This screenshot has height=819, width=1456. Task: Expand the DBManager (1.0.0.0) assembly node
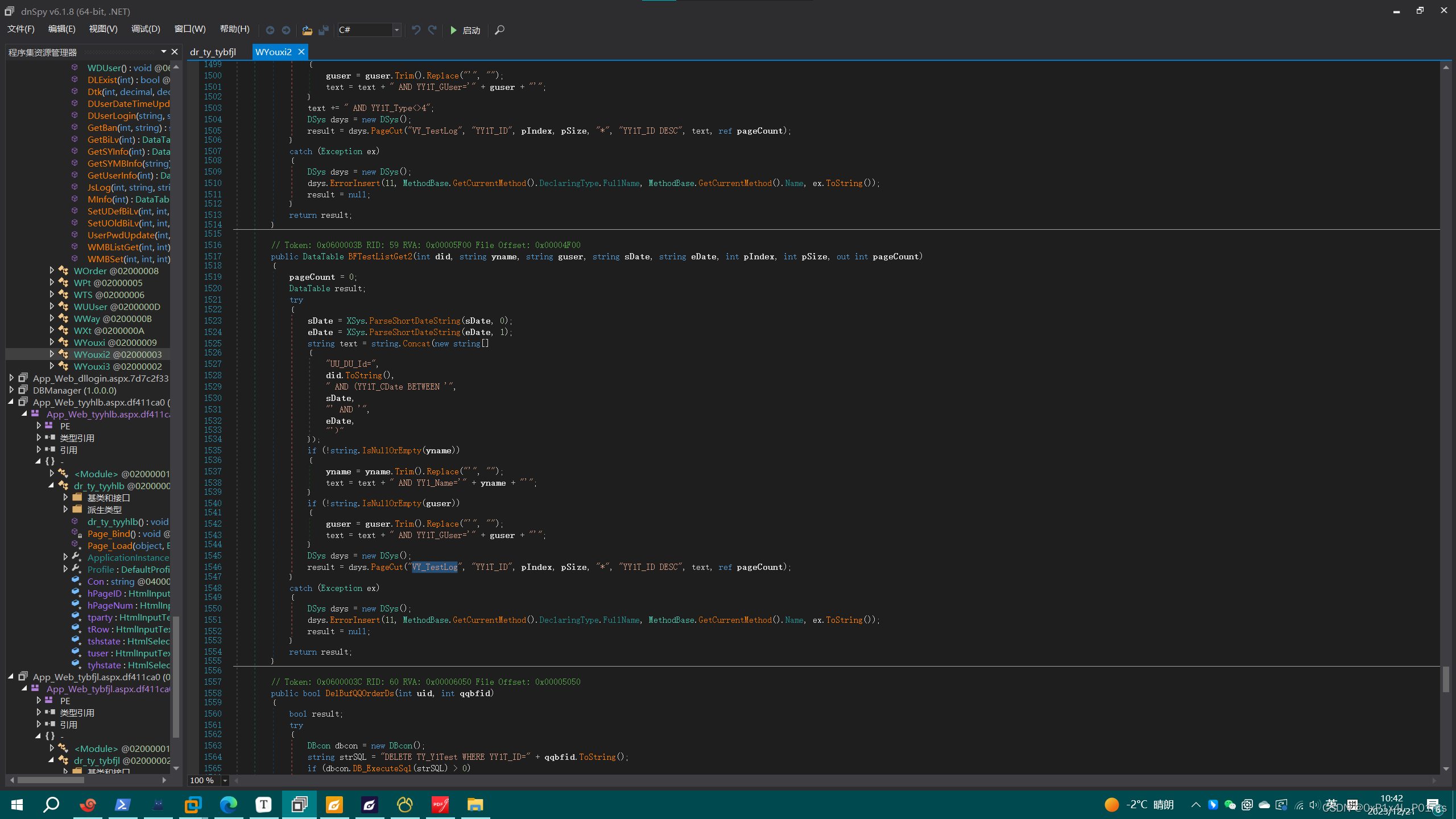11,390
